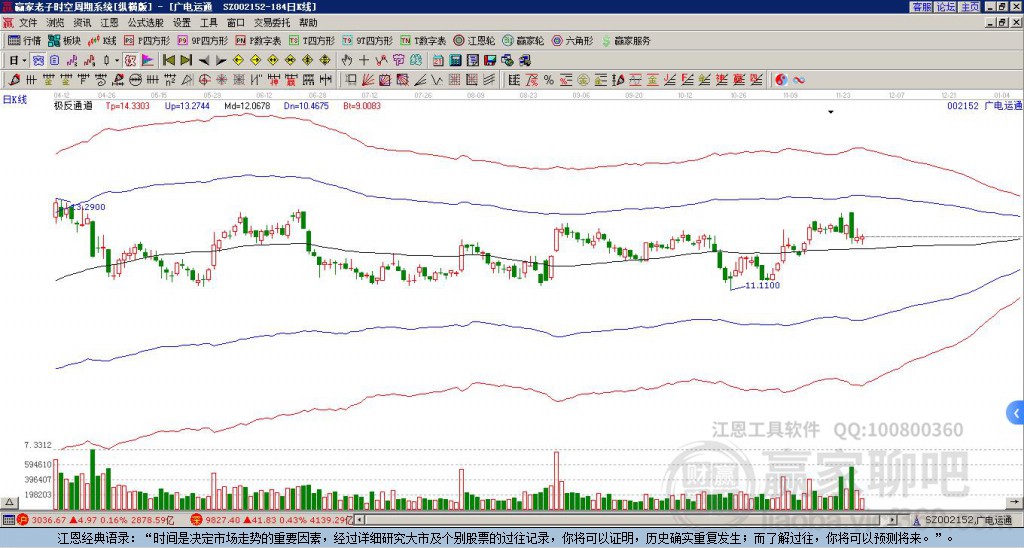Click the Bt=9.0083 indicator value

click(x=362, y=106)
